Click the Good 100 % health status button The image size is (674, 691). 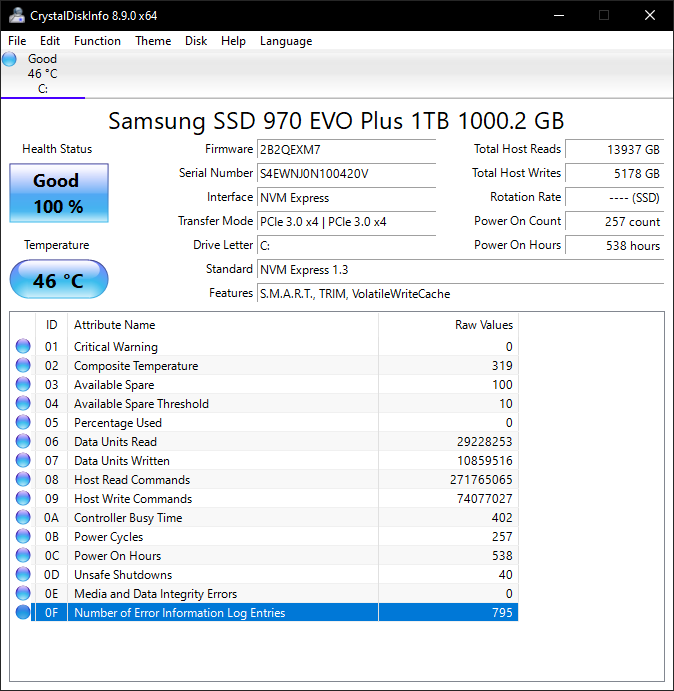tap(59, 193)
